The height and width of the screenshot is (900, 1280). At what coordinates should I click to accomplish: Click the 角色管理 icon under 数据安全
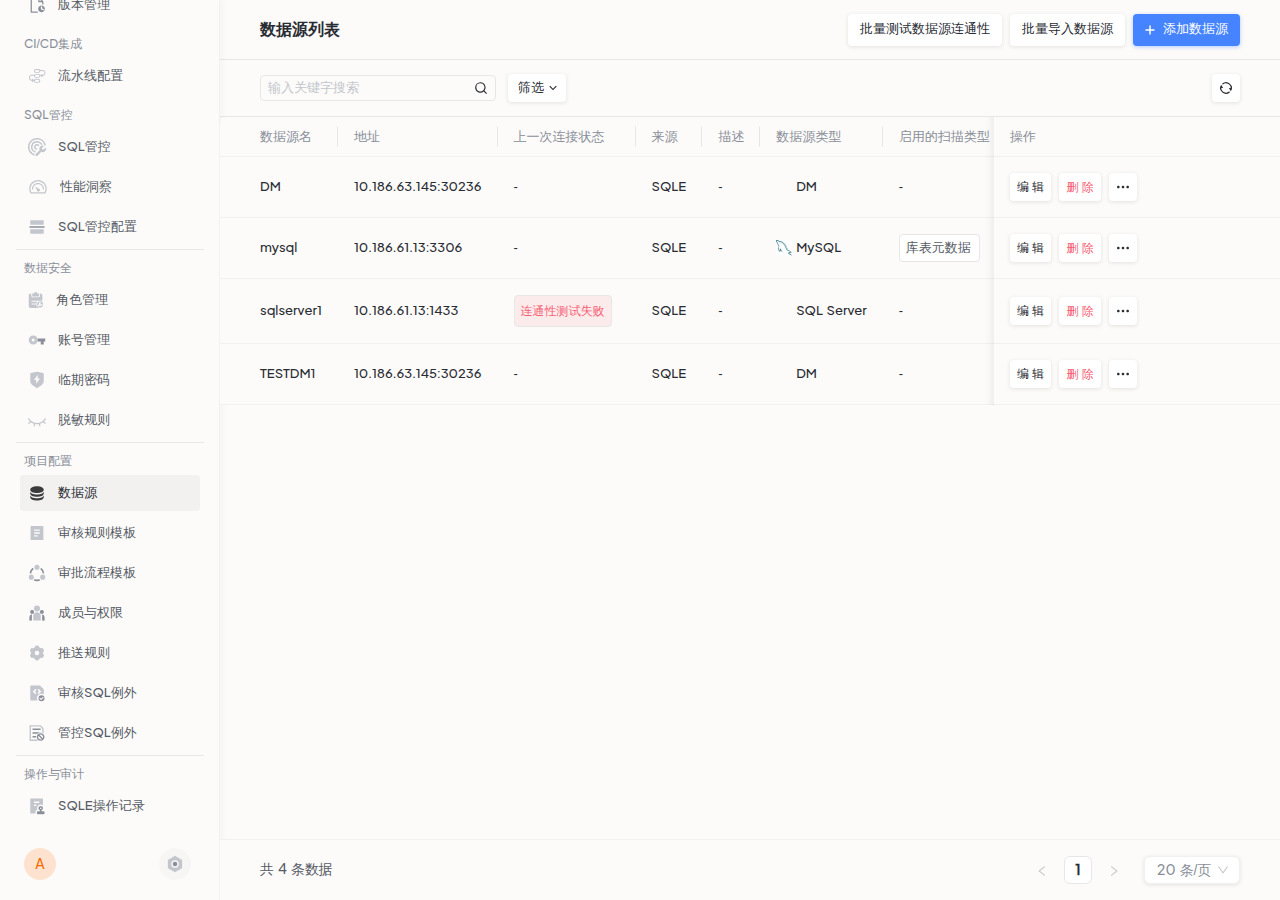click(37, 299)
